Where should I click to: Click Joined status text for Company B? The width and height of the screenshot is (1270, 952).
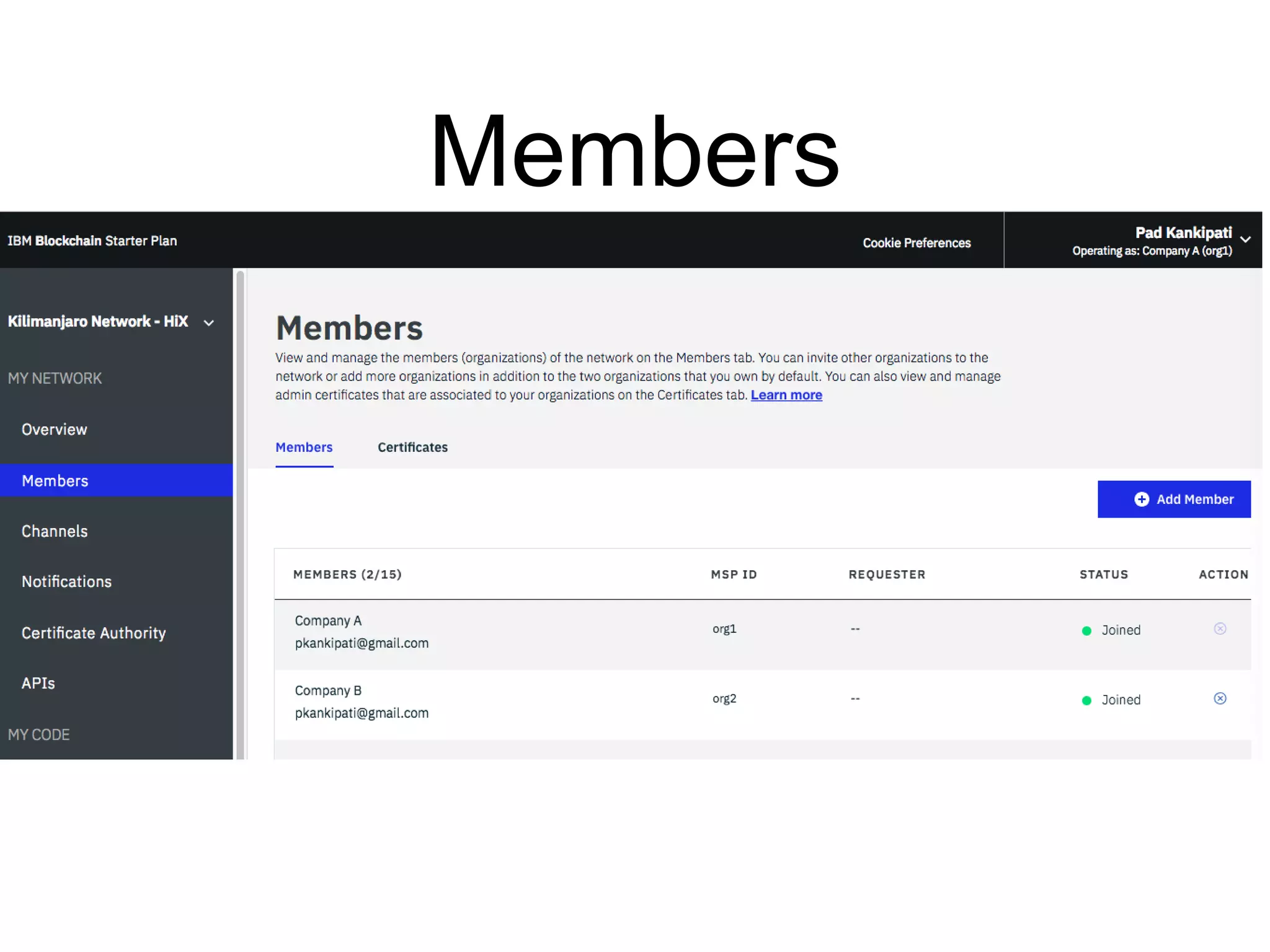[1121, 700]
